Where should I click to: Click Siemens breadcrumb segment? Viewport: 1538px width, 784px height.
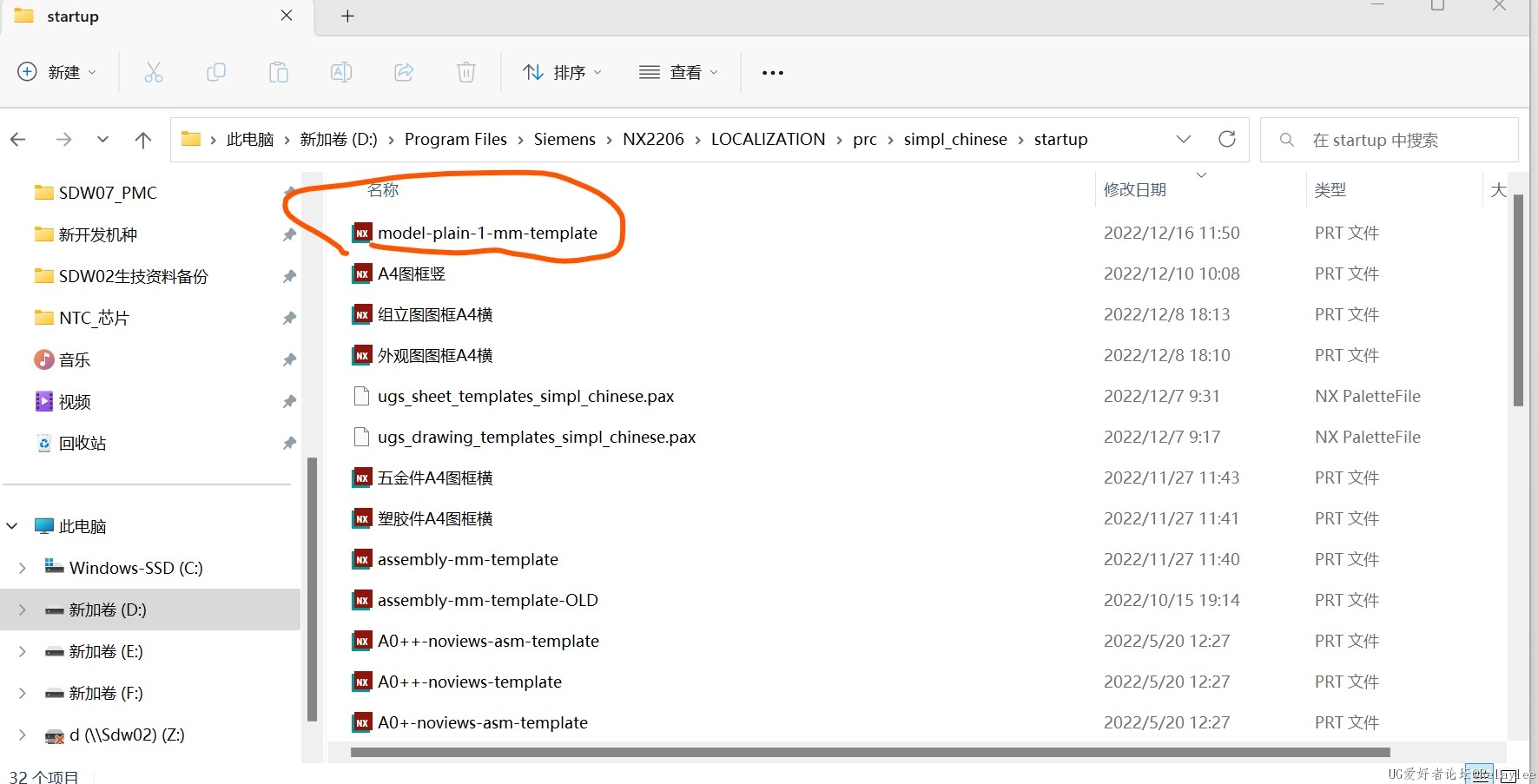coord(564,139)
